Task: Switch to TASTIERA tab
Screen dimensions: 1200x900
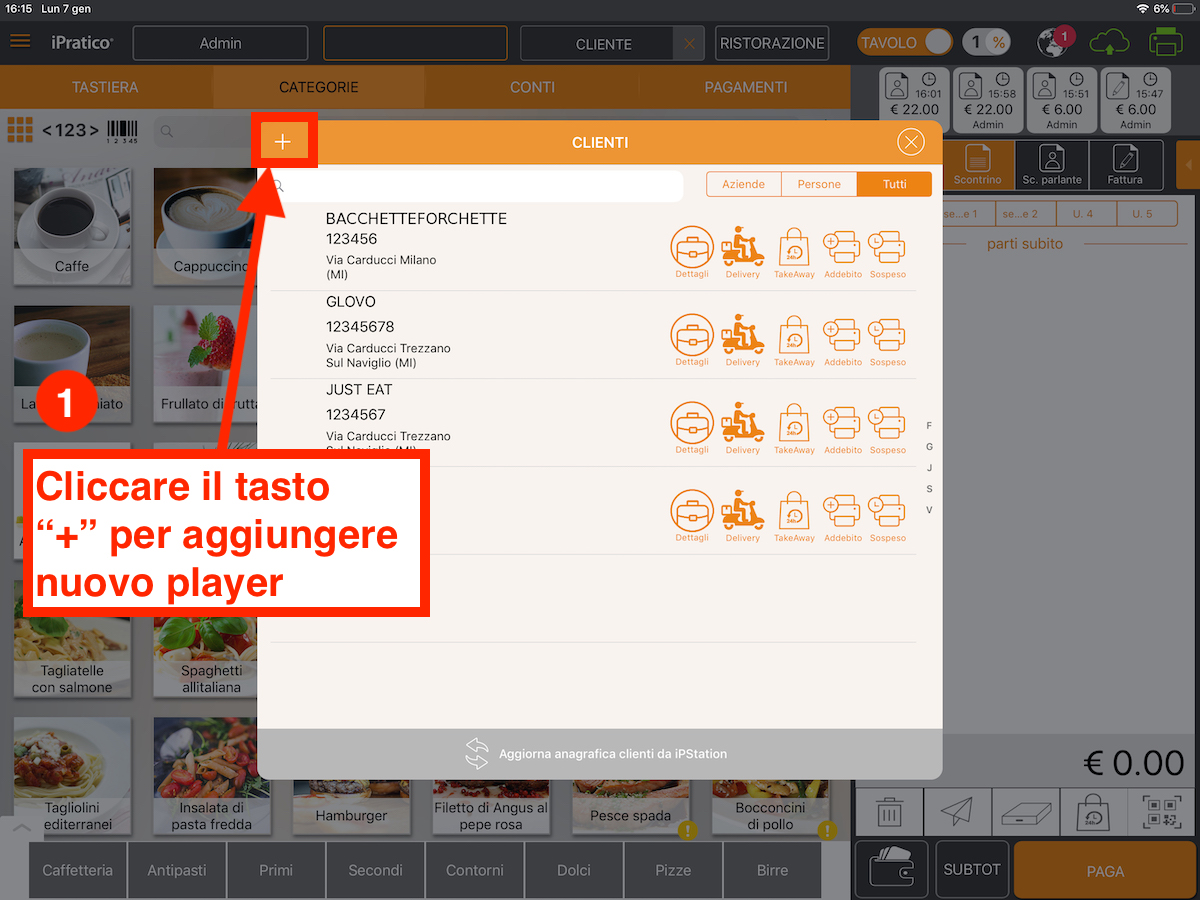Action: [105, 87]
